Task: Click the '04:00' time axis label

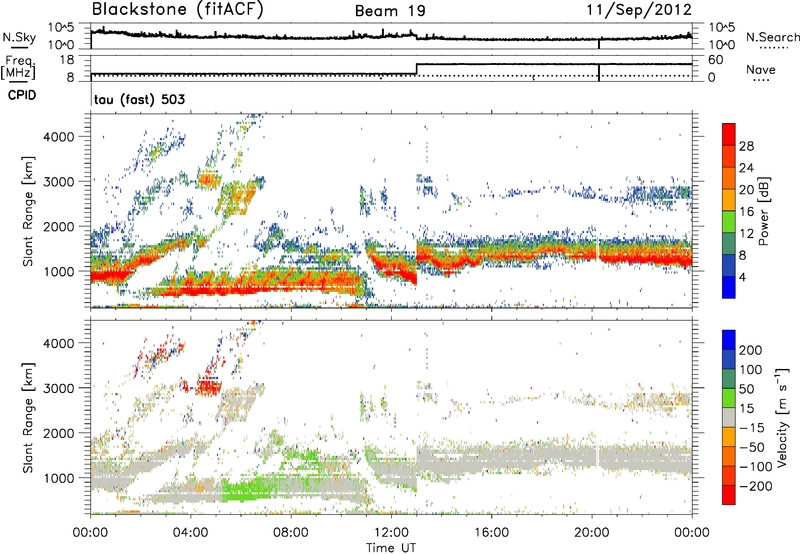Action: (191, 533)
